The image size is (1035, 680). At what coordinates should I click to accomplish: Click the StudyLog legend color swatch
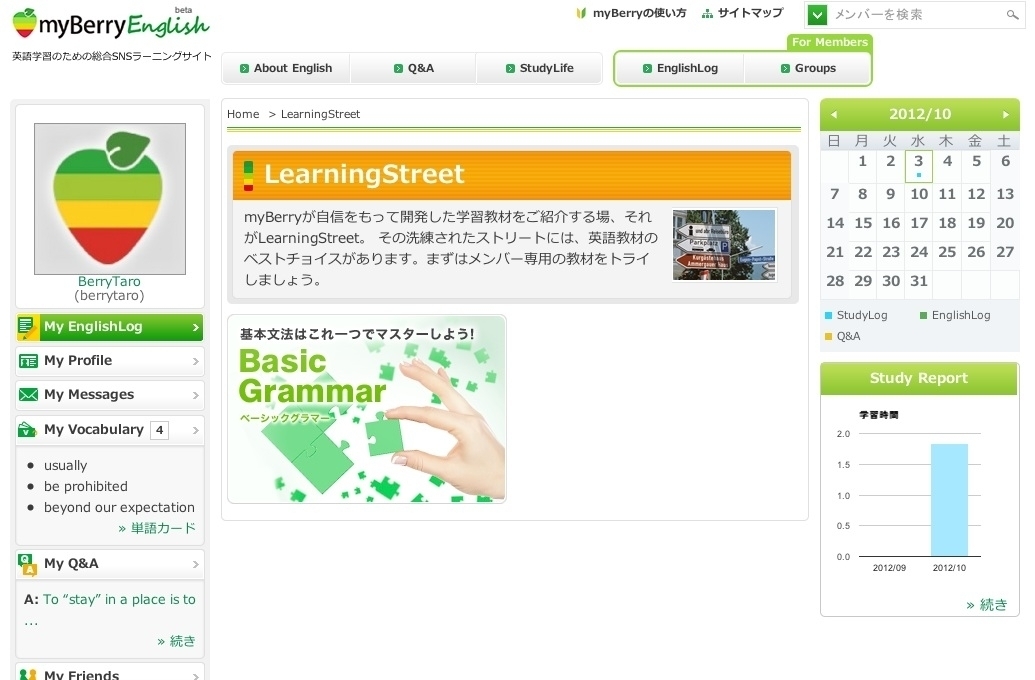click(828, 316)
